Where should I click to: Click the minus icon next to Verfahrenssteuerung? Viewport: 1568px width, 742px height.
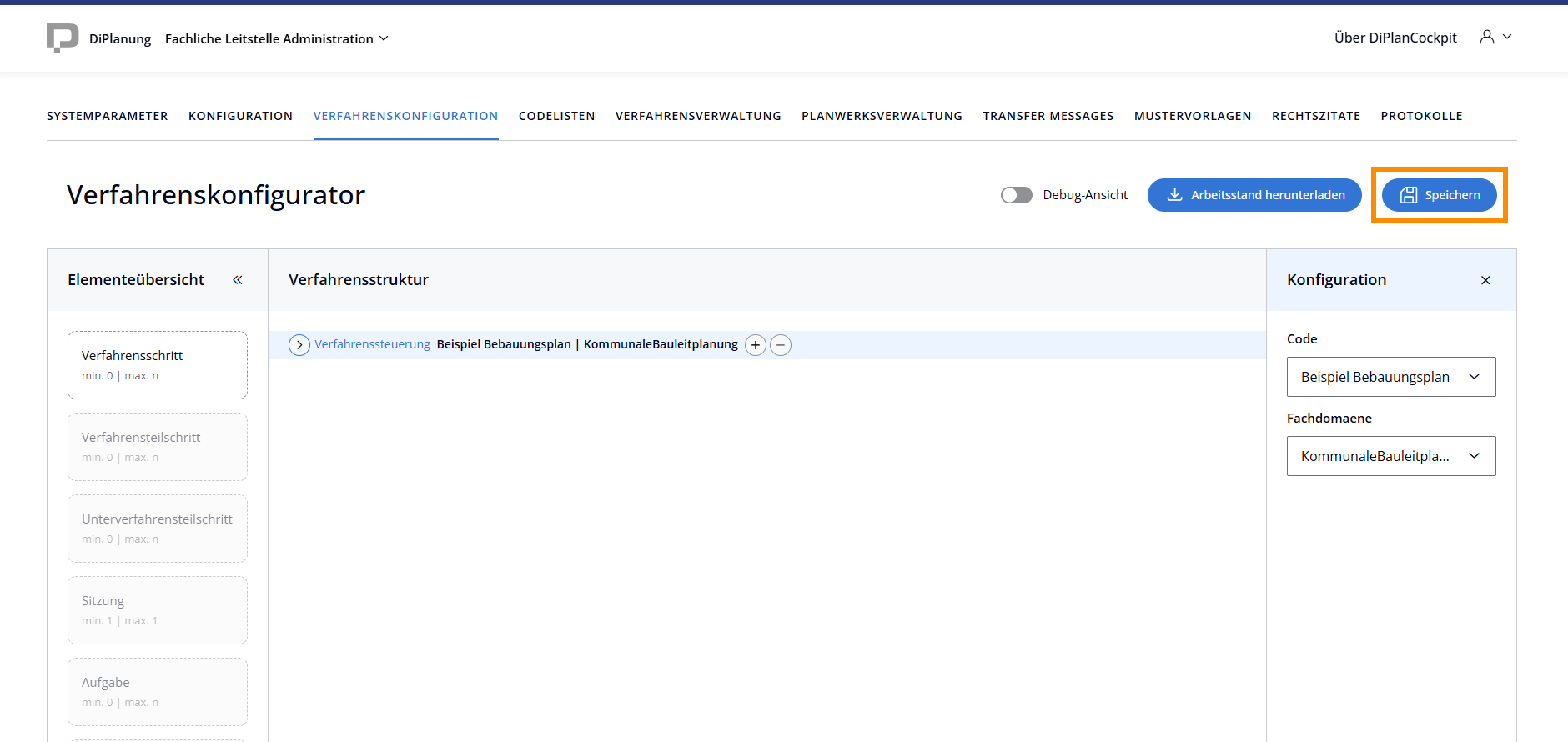tap(781, 345)
